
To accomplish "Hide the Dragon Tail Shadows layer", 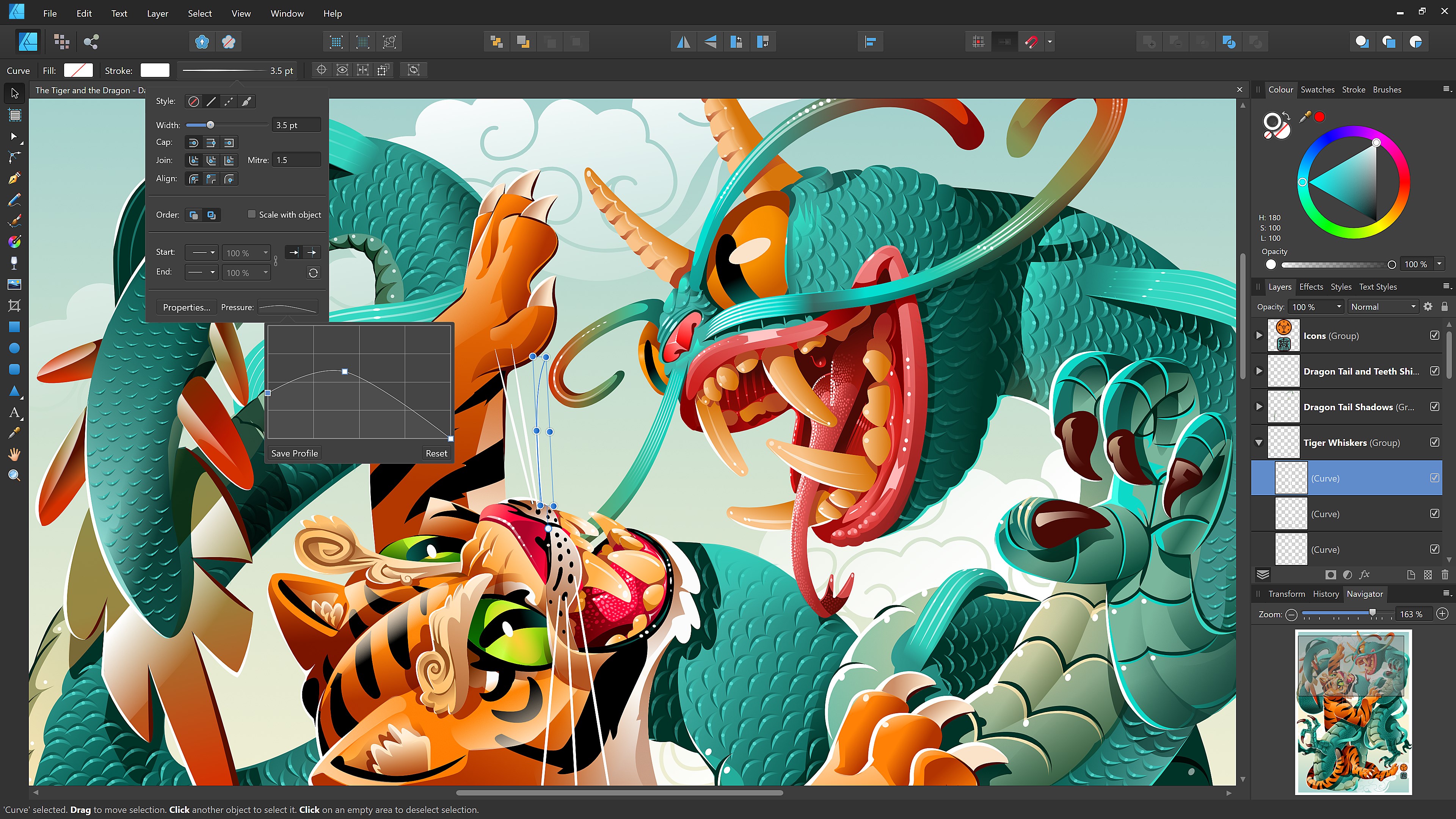I will pyautogui.click(x=1435, y=406).
